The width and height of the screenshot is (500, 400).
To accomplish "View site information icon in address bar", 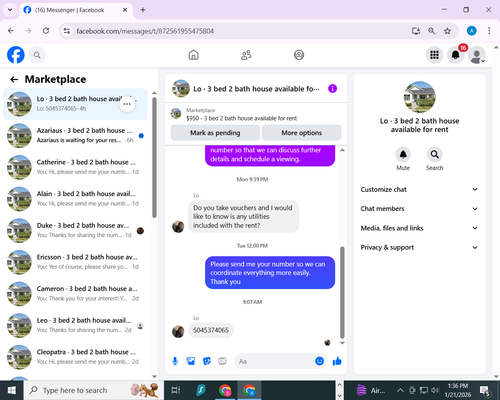I will click(x=67, y=31).
